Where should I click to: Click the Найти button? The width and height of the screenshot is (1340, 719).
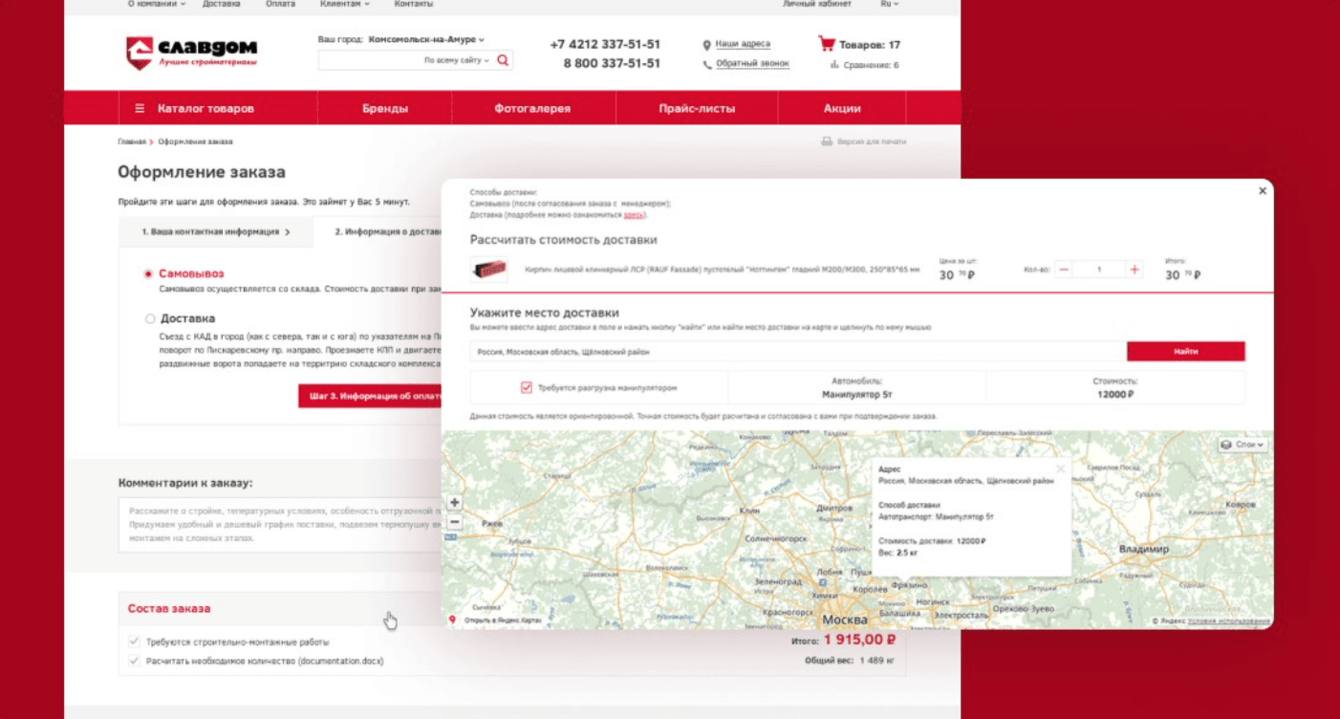point(1186,351)
